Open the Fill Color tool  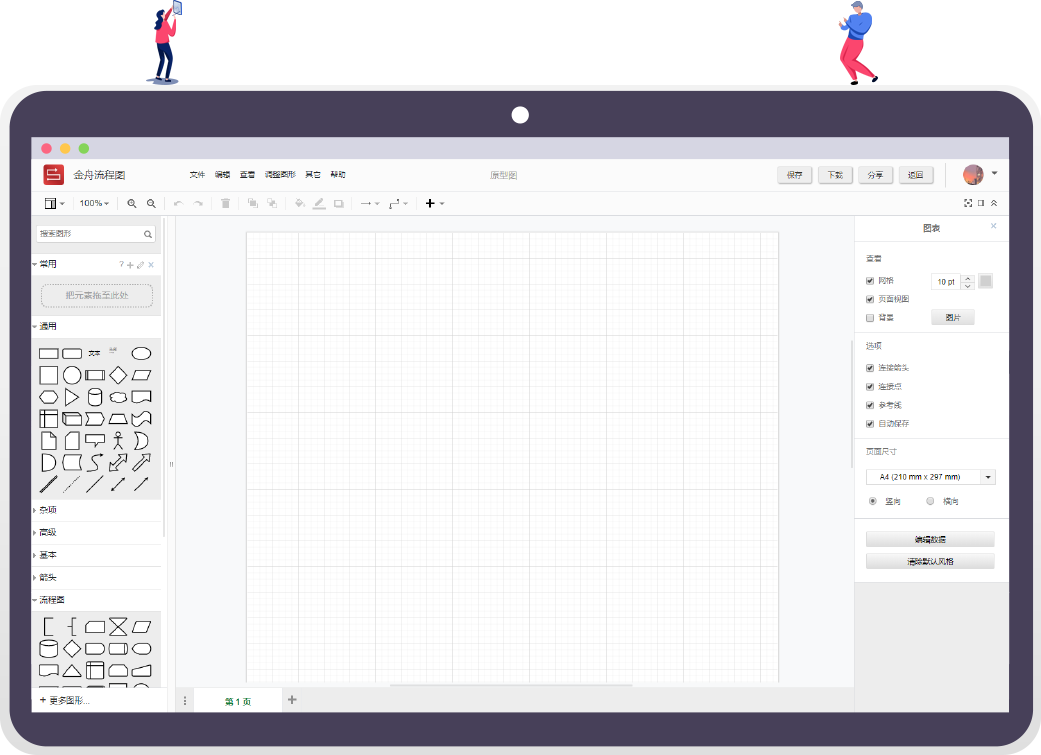click(299, 203)
